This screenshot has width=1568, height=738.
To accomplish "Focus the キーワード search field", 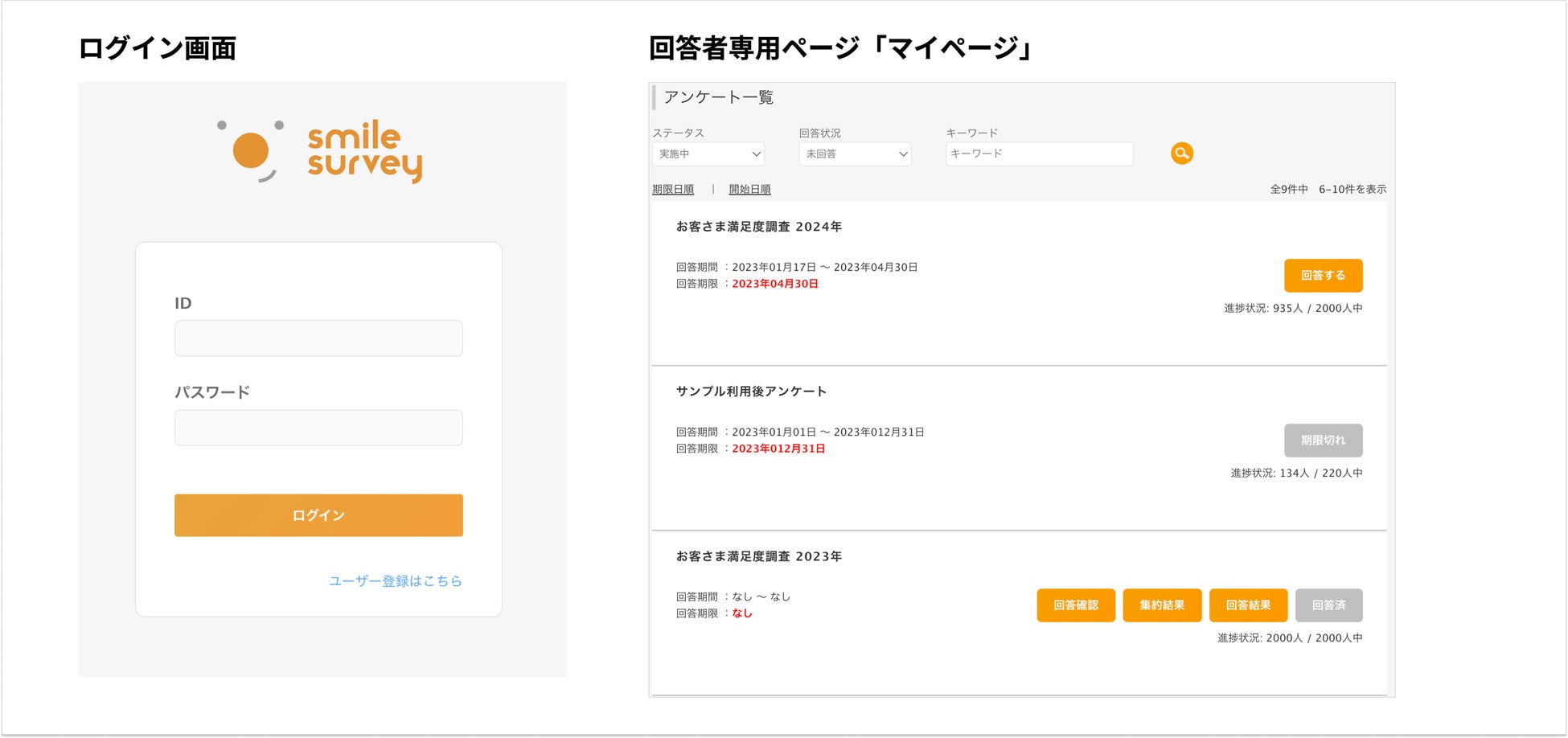I will (x=1039, y=154).
